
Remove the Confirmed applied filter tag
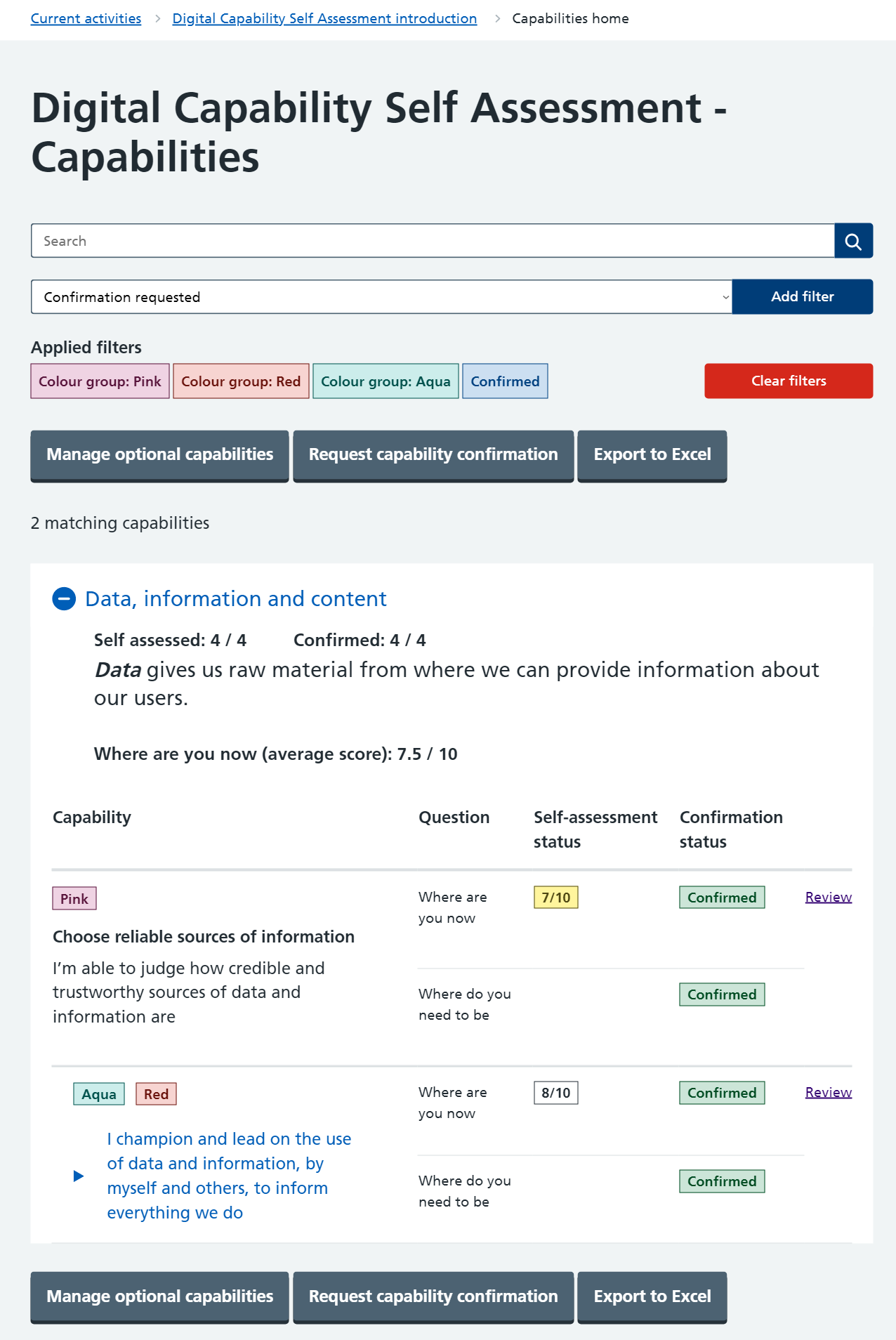505,381
